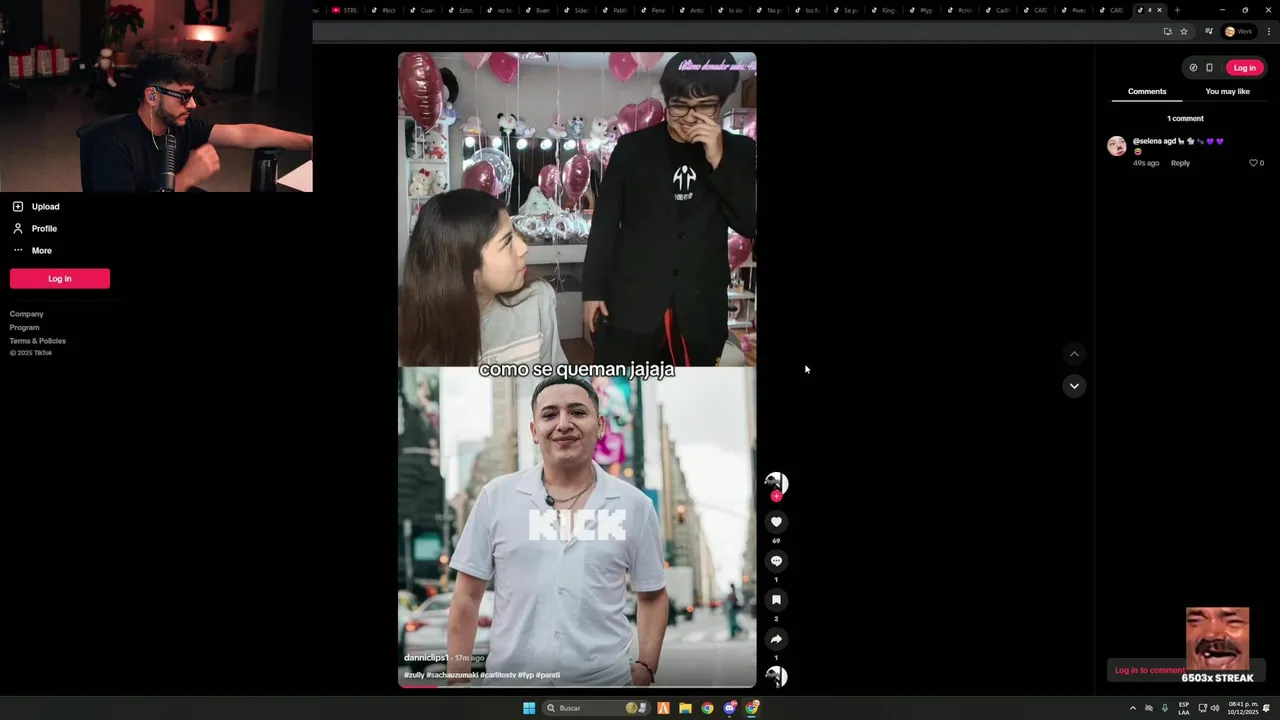Click the Upload label in sidebar

pos(45,207)
